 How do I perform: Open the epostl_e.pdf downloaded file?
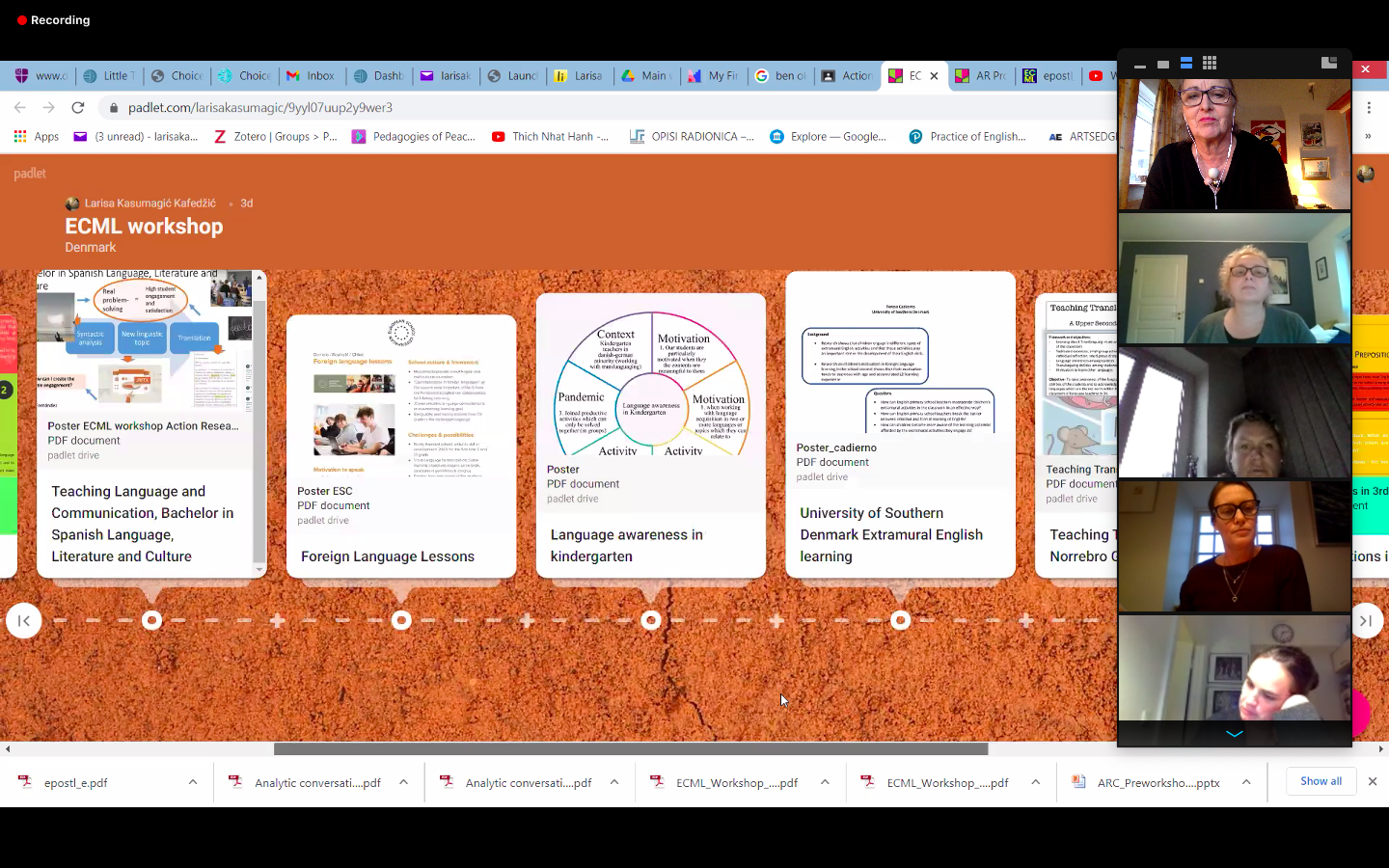pyautogui.click(x=75, y=783)
